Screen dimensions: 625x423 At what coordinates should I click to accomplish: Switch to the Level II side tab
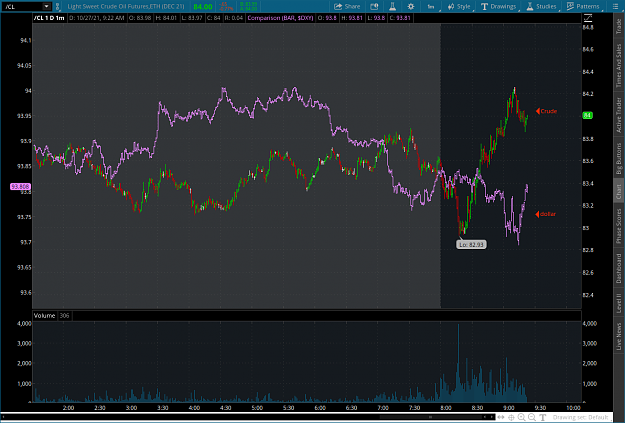tap(619, 303)
